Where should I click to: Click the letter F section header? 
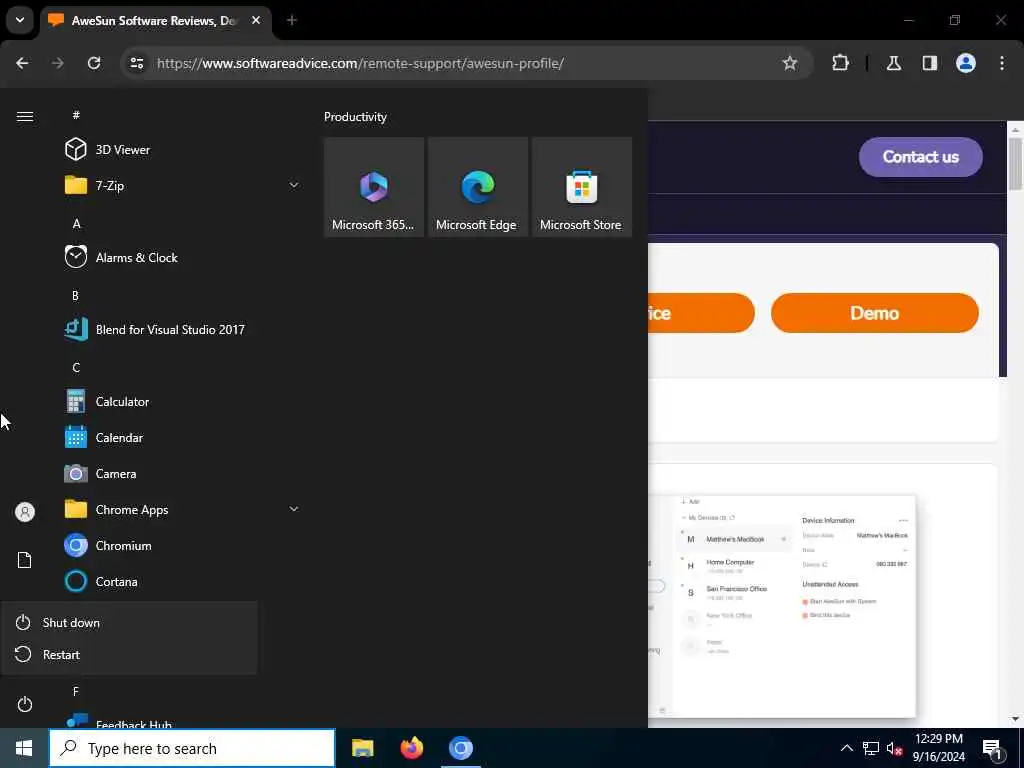[76, 691]
